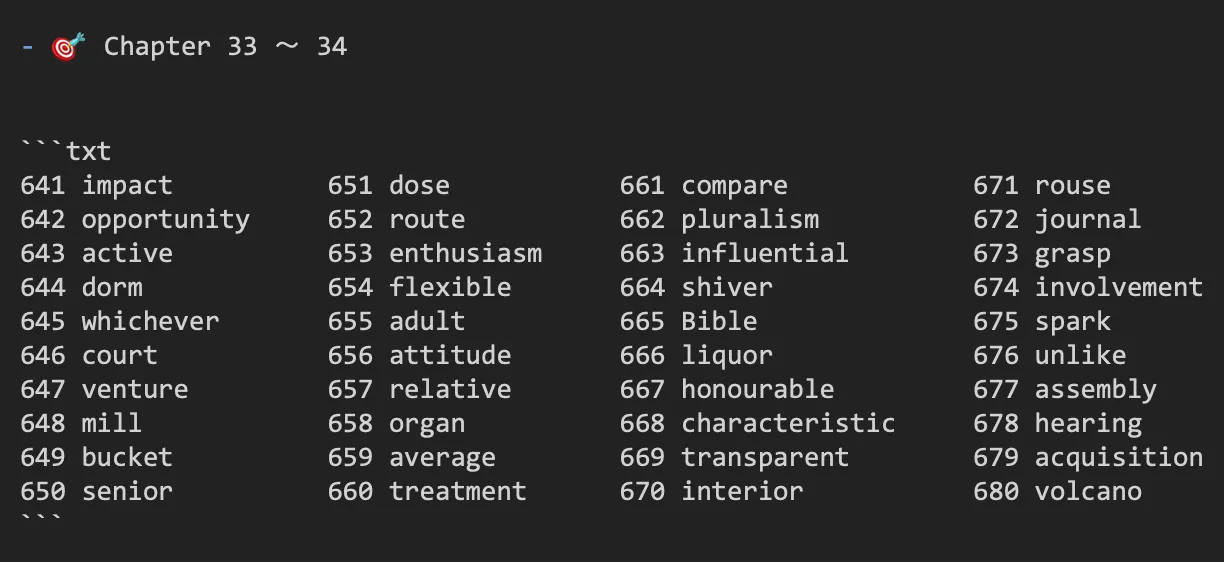Viewport: 1224px width, 562px height.
Task: Click the word volcano at 680
Action: (1088, 492)
